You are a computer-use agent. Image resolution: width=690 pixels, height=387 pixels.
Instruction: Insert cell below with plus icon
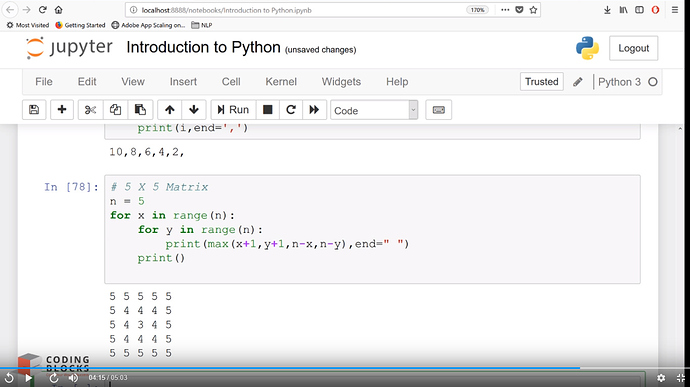62,110
